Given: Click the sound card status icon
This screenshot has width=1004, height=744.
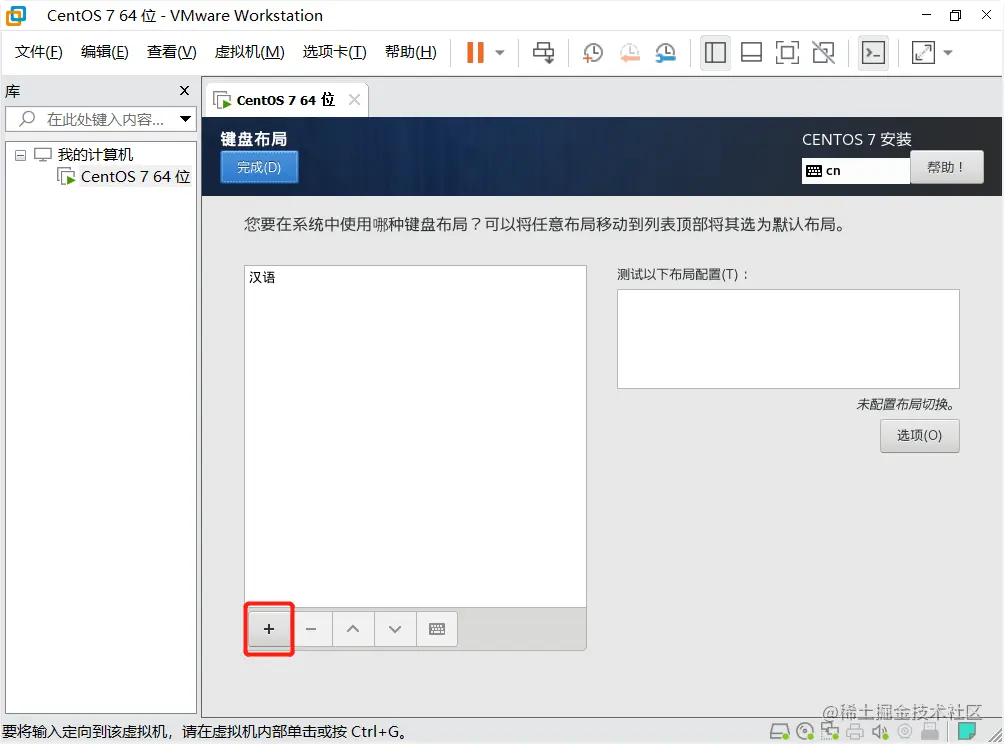Looking at the screenshot, I should [x=880, y=731].
